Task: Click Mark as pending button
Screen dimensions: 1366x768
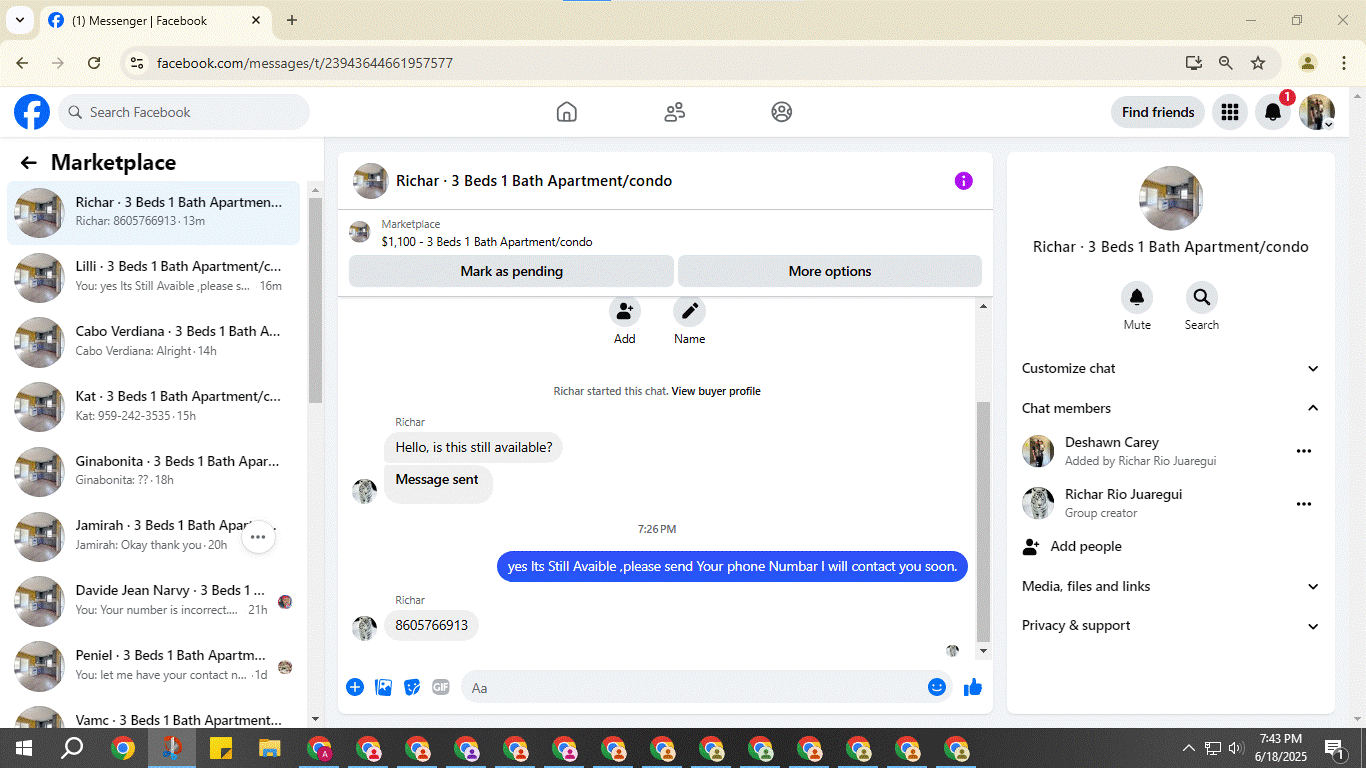Action: (511, 271)
